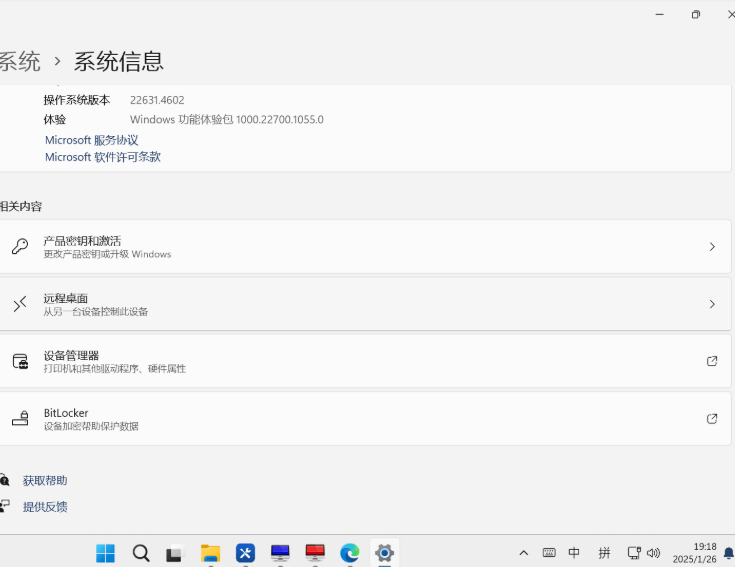Open 产品密钥和激活 settings row

365,246
